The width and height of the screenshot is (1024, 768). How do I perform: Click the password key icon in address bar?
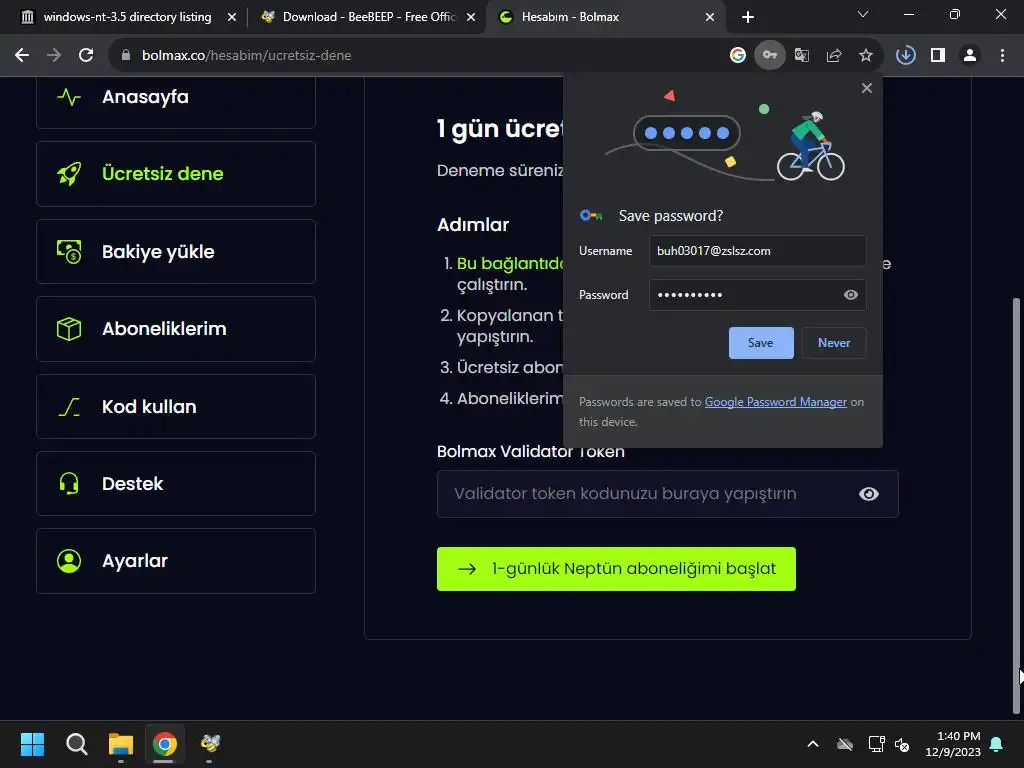point(770,56)
